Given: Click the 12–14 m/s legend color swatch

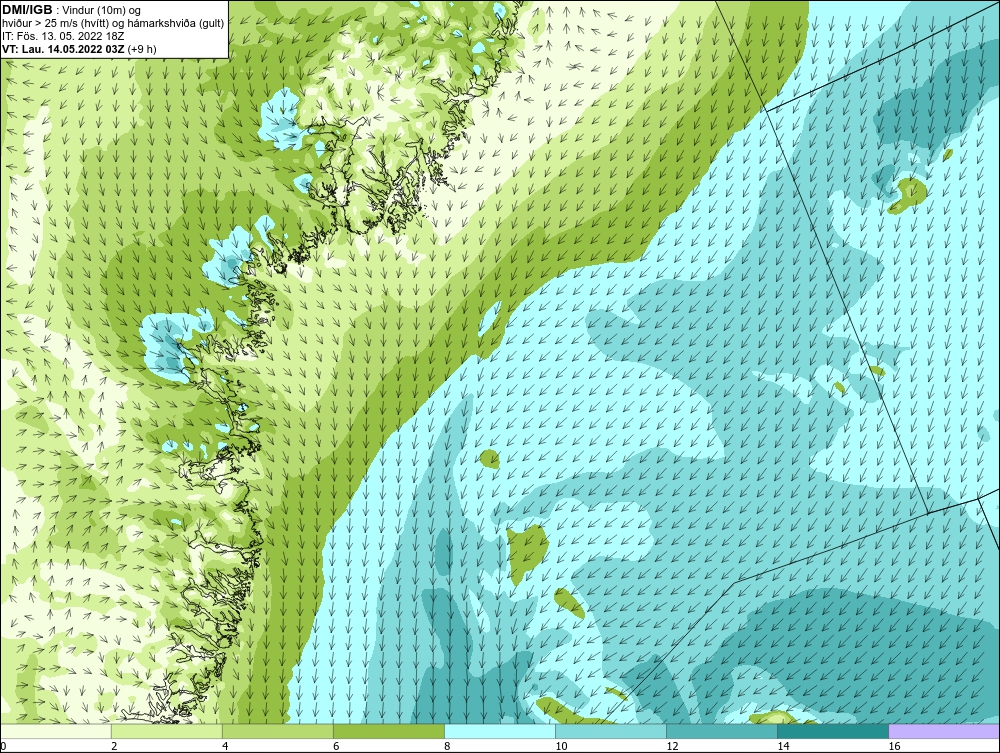Looking at the screenshot, I should pyautogui.click(x=722, y=731).
